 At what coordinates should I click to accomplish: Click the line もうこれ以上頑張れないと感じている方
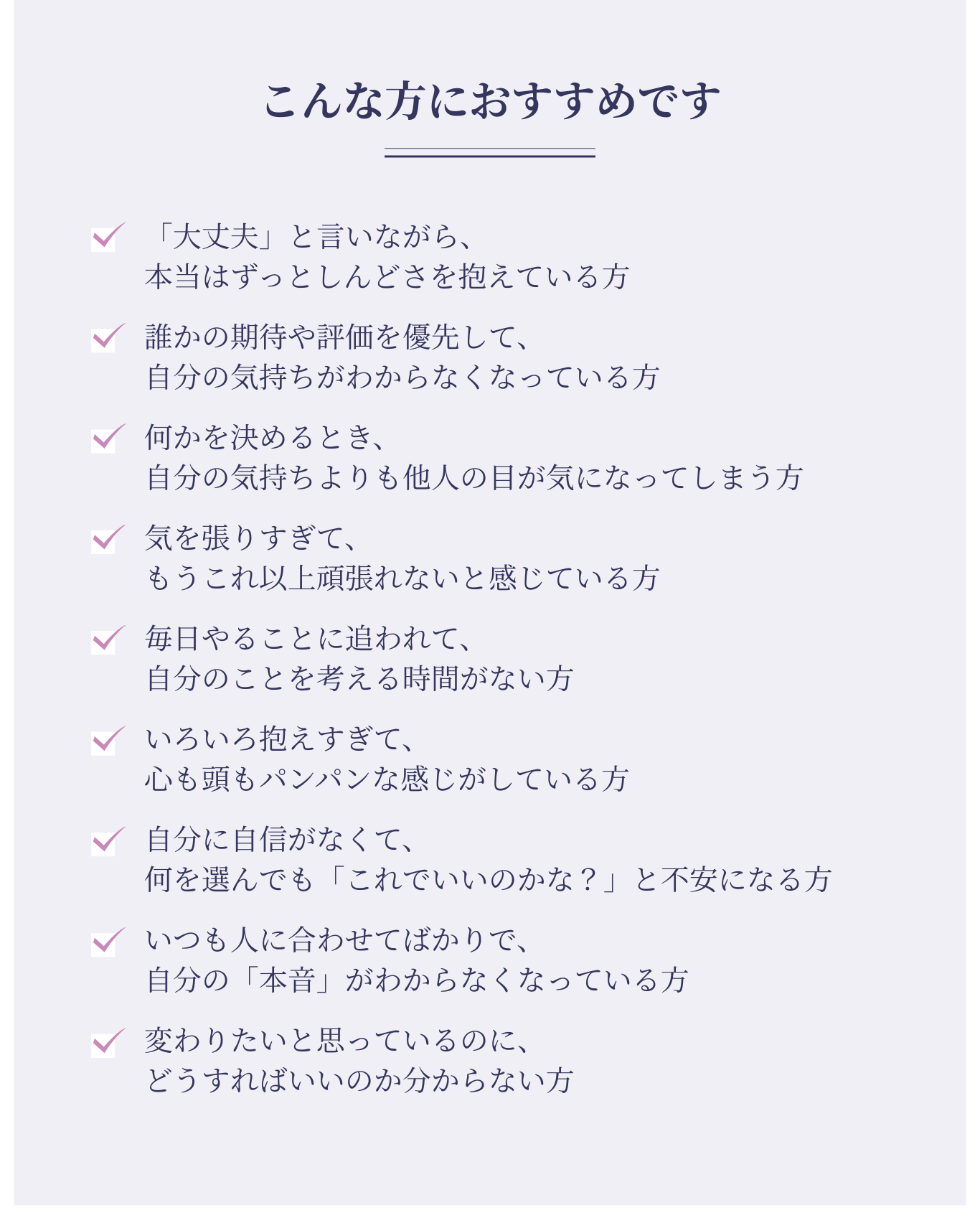(402, 578)
